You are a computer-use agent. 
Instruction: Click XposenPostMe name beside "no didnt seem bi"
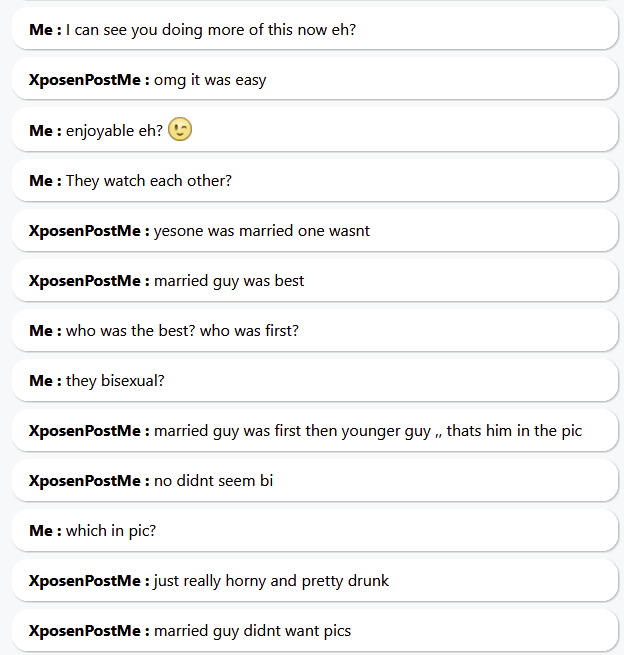click(x=87, y=481)
